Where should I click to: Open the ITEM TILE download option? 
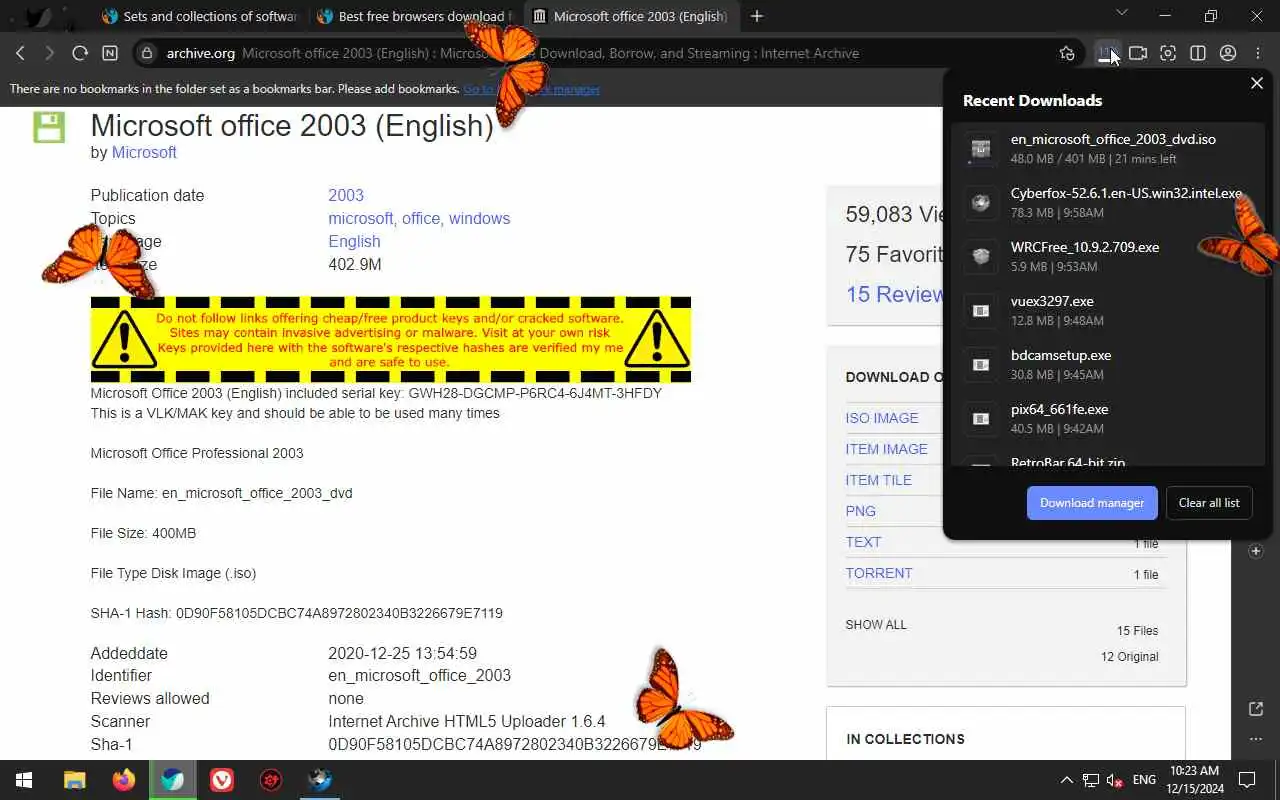coord(879,480)
